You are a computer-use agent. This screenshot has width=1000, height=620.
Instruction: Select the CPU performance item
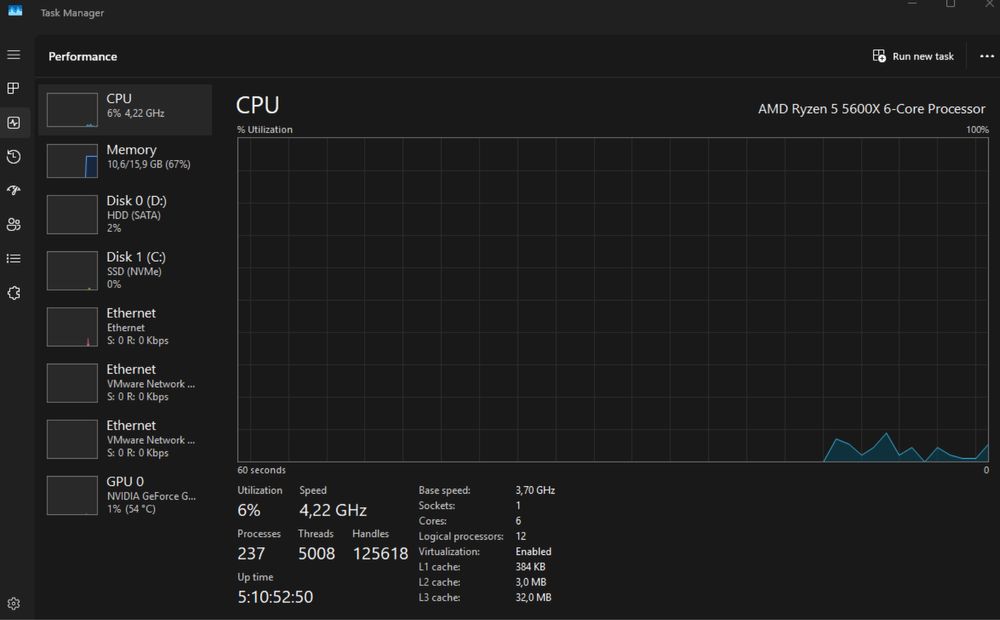point(125,110)
